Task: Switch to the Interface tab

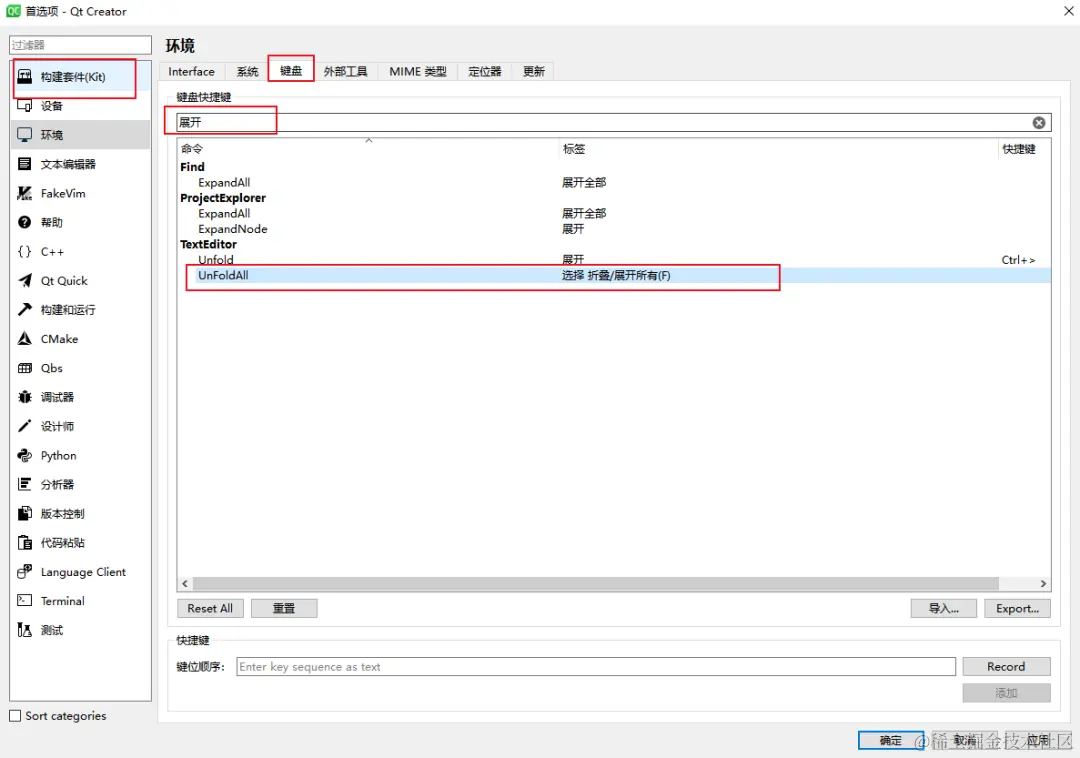Action: tap(191, 72)
